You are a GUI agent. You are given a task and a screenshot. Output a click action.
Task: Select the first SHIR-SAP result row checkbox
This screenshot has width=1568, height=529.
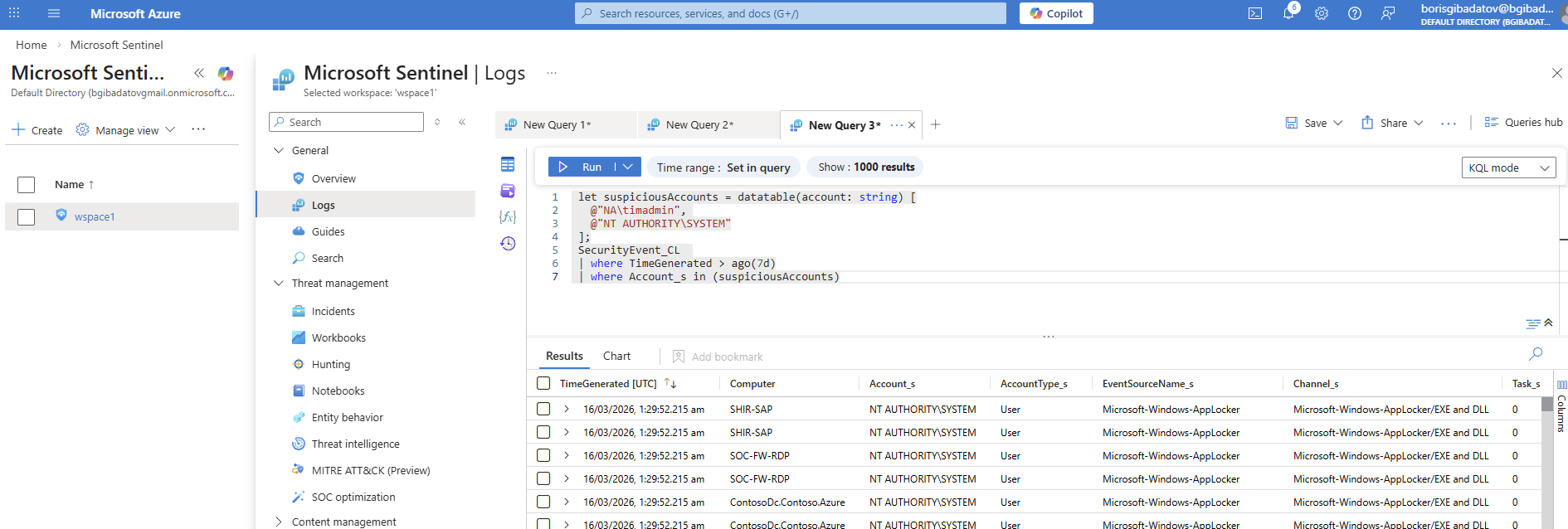point(543,409)
